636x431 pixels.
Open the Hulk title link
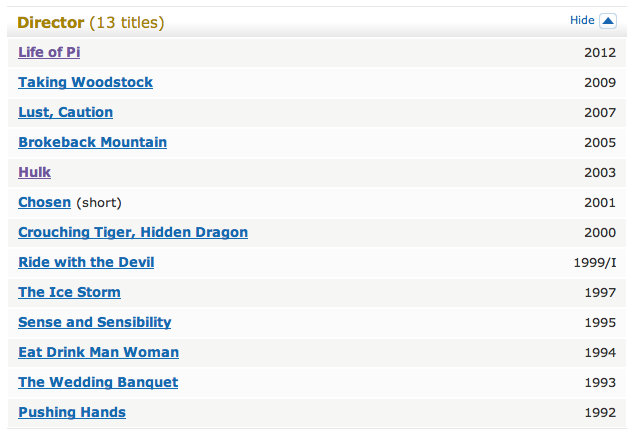[x=34, y=172]
